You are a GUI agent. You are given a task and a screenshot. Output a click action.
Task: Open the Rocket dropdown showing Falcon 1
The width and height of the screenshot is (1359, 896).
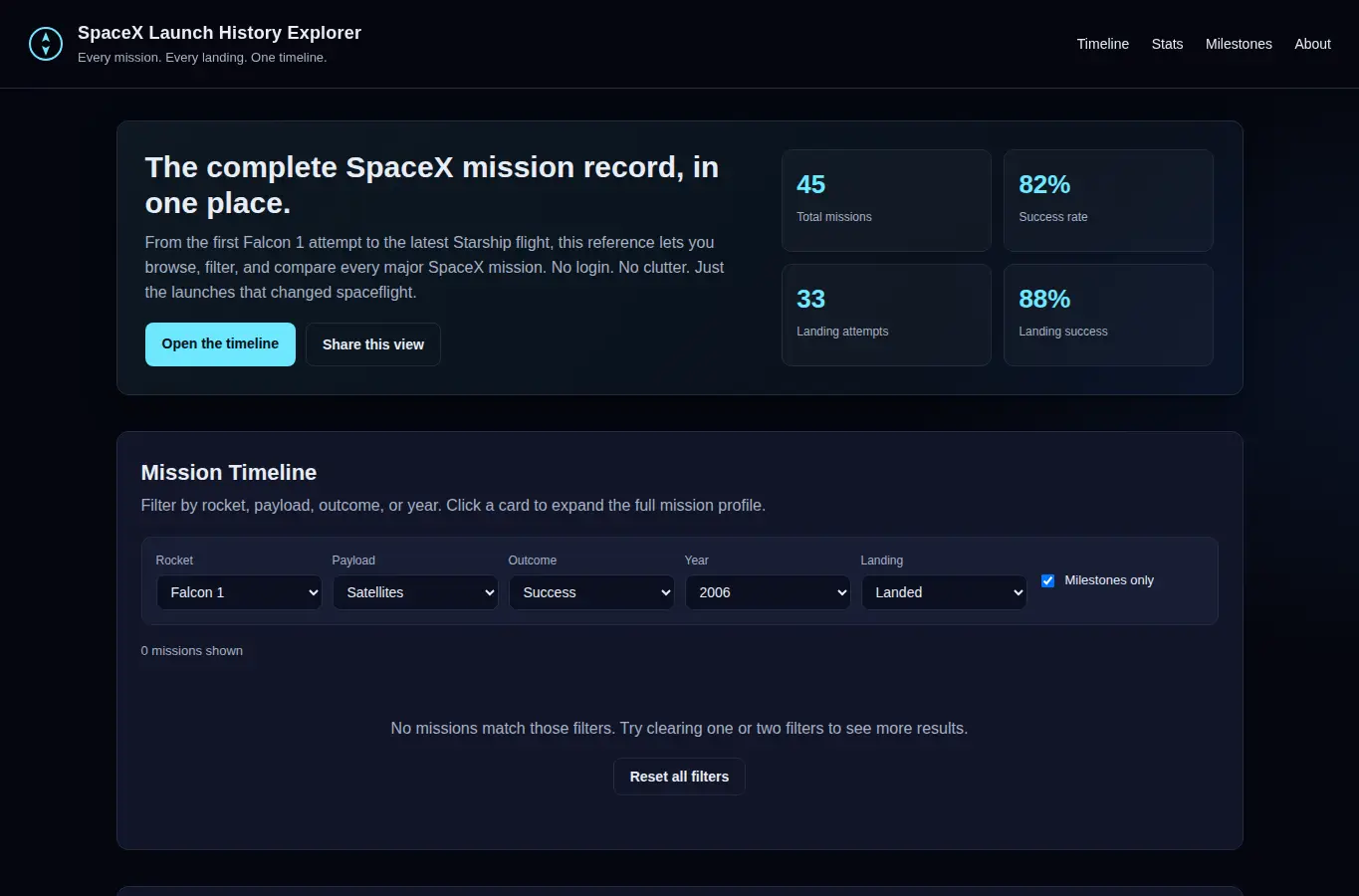click(x=239, y=592)
